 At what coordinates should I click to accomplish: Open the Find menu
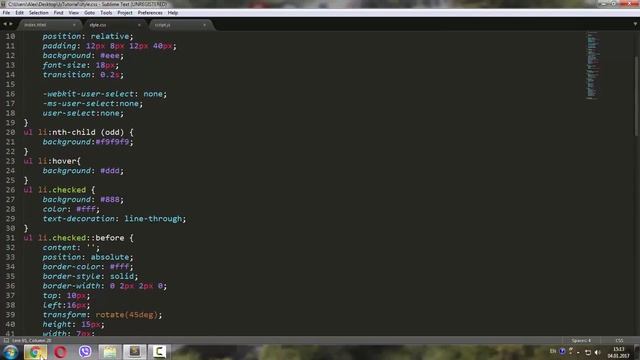coord(58,13)
